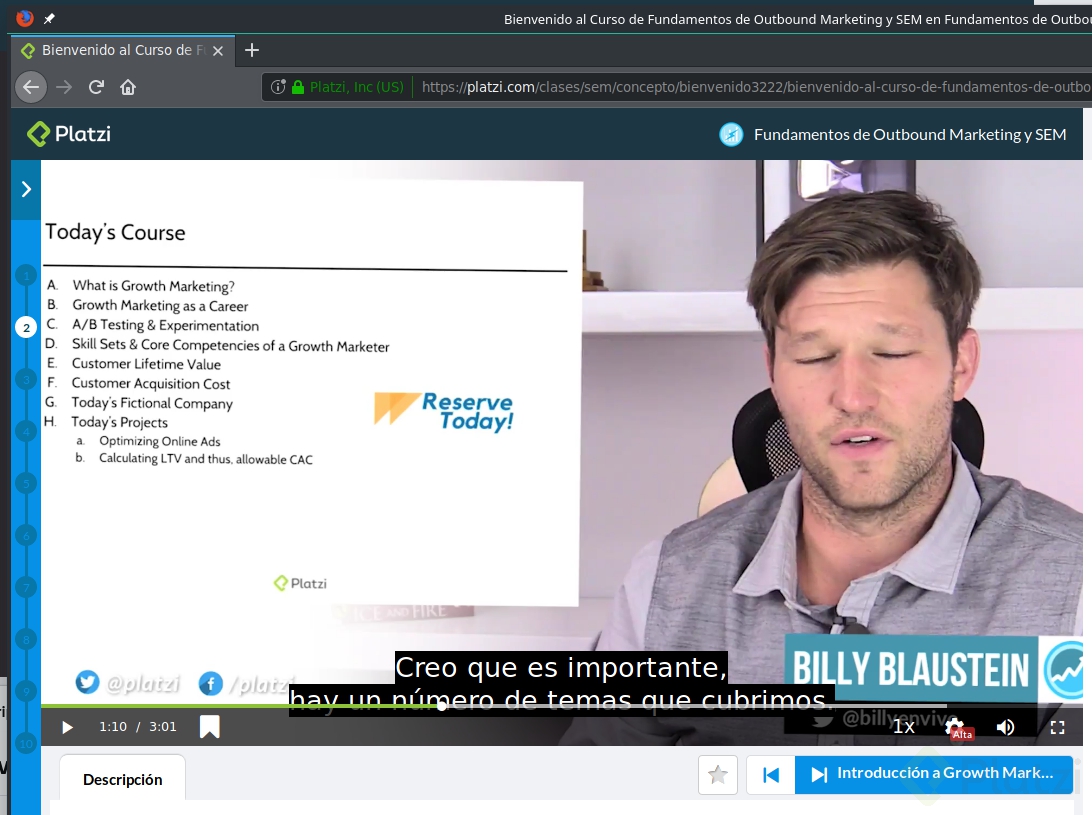The image size is (1092, 815).
Task: Reload the current page
Action: click(x=96, y=87)
